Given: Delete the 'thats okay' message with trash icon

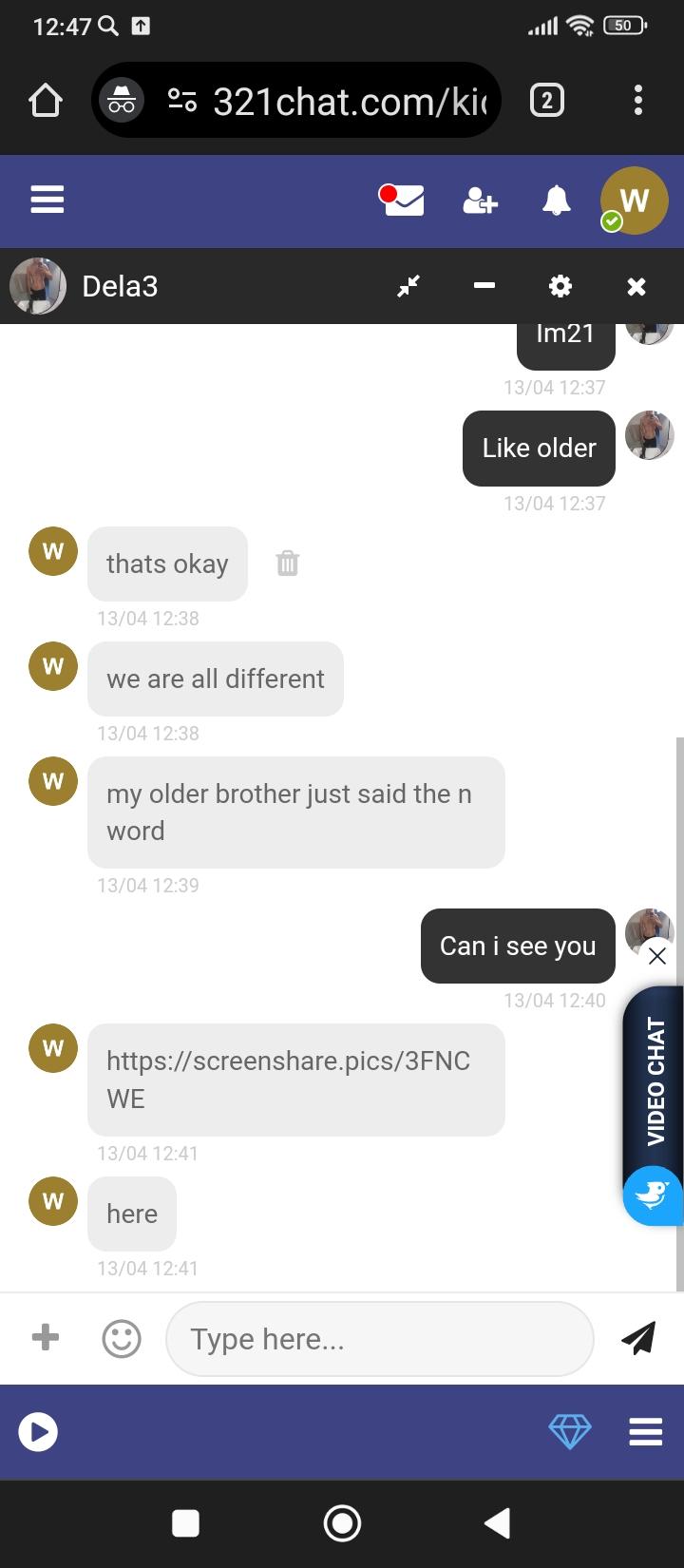Looking at the screenshot, I should (x=287, y=563).
